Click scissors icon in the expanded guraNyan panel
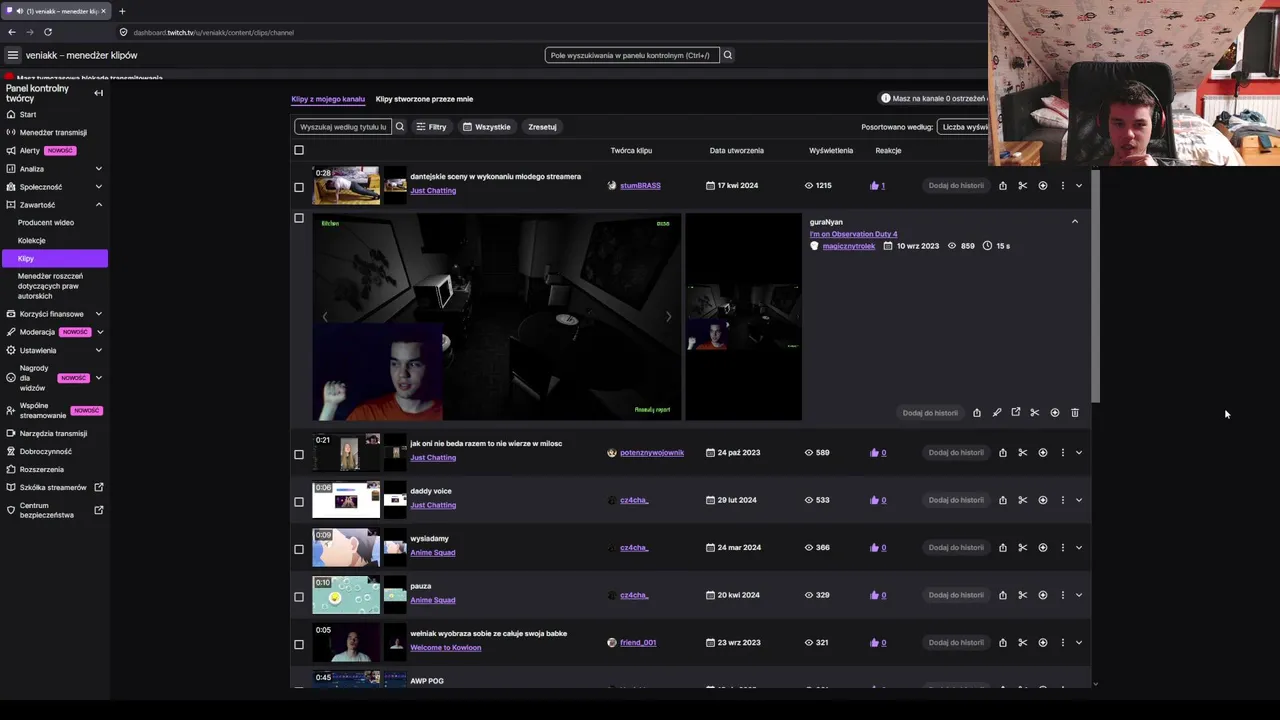 click(1035, 413)
